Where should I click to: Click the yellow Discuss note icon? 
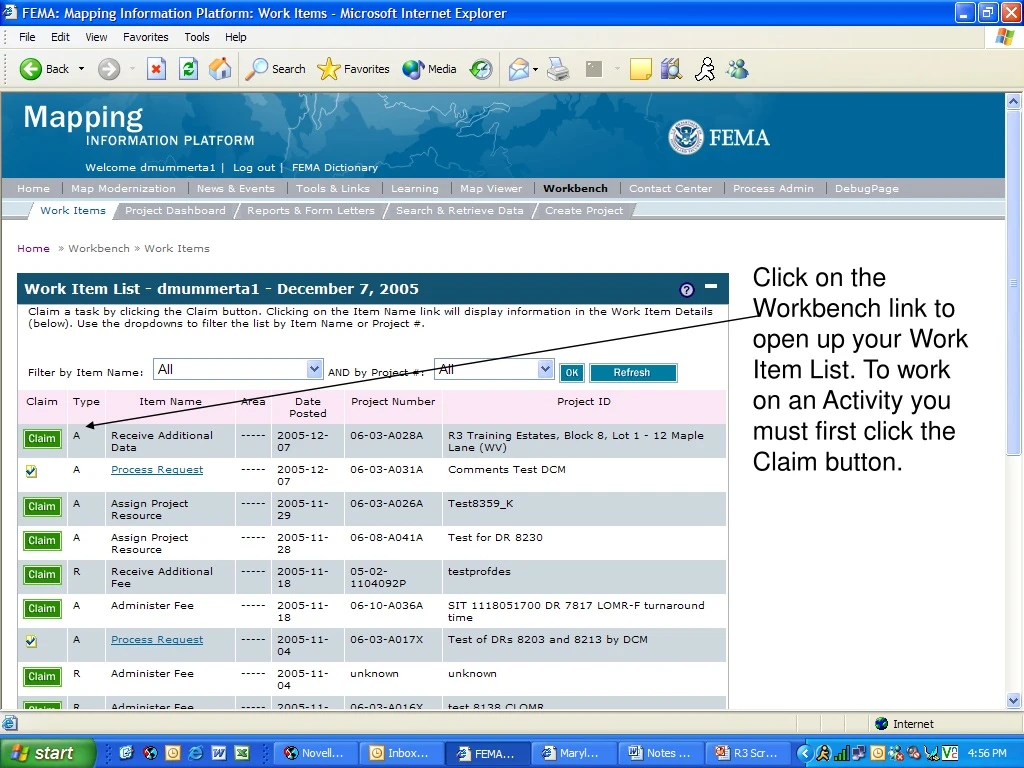point(640,69)
